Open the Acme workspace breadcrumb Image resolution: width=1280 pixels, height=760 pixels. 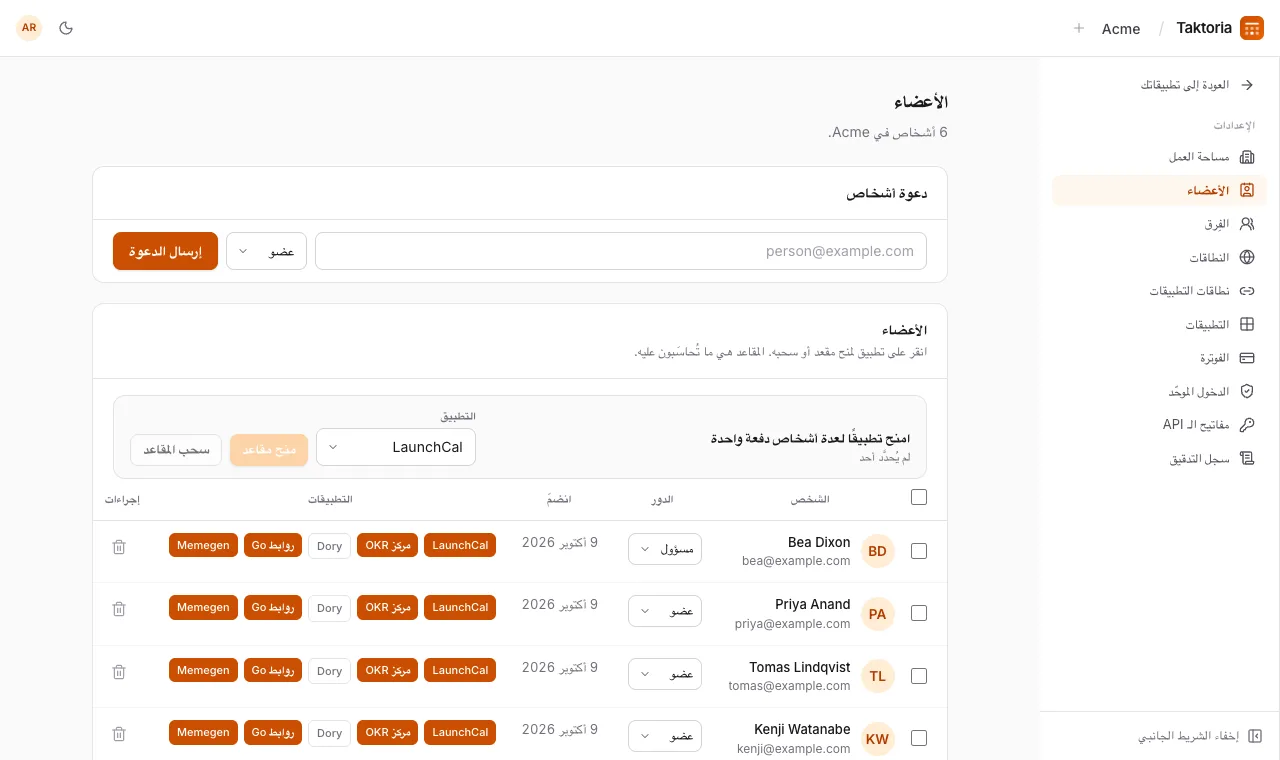[x=1121, y=29]
